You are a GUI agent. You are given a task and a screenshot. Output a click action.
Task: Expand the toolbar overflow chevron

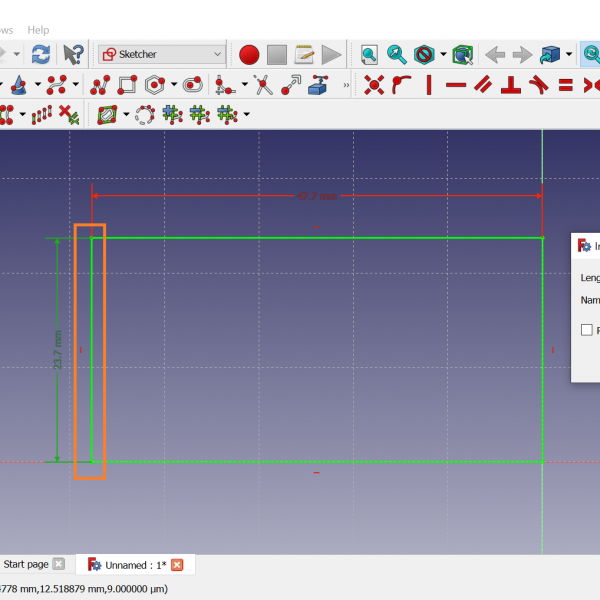(x=347, y=86)
